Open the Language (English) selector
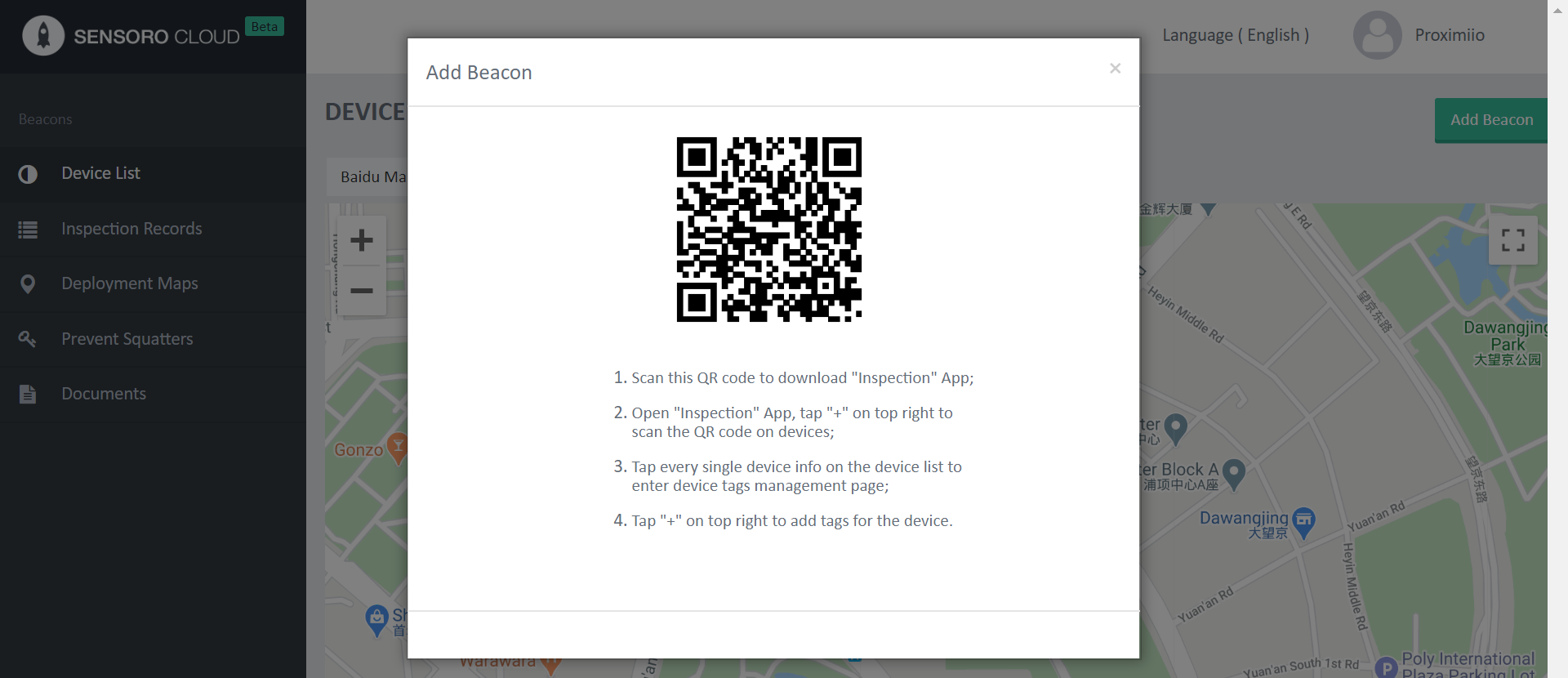Image resolution: width=1568 pixels, height=678 pixels. click(x=1236, y=35)
